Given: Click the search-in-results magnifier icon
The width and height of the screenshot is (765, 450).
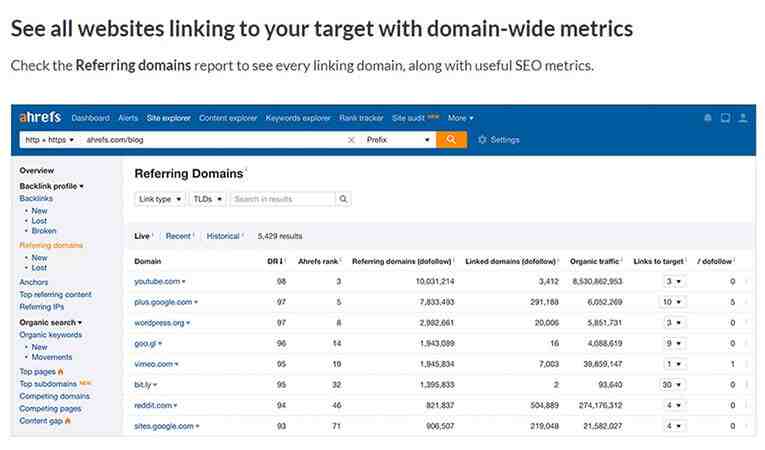Looking at the screenshot, I should (343, 199).
